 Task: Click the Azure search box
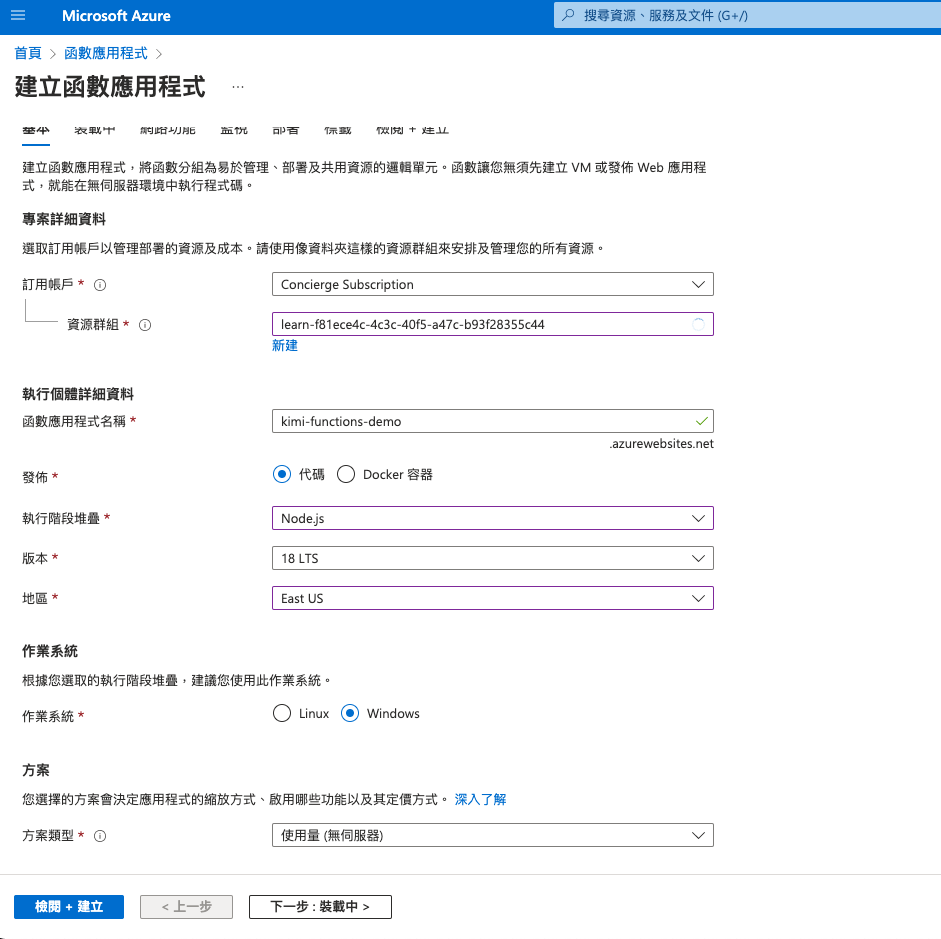tap(747, 16)
